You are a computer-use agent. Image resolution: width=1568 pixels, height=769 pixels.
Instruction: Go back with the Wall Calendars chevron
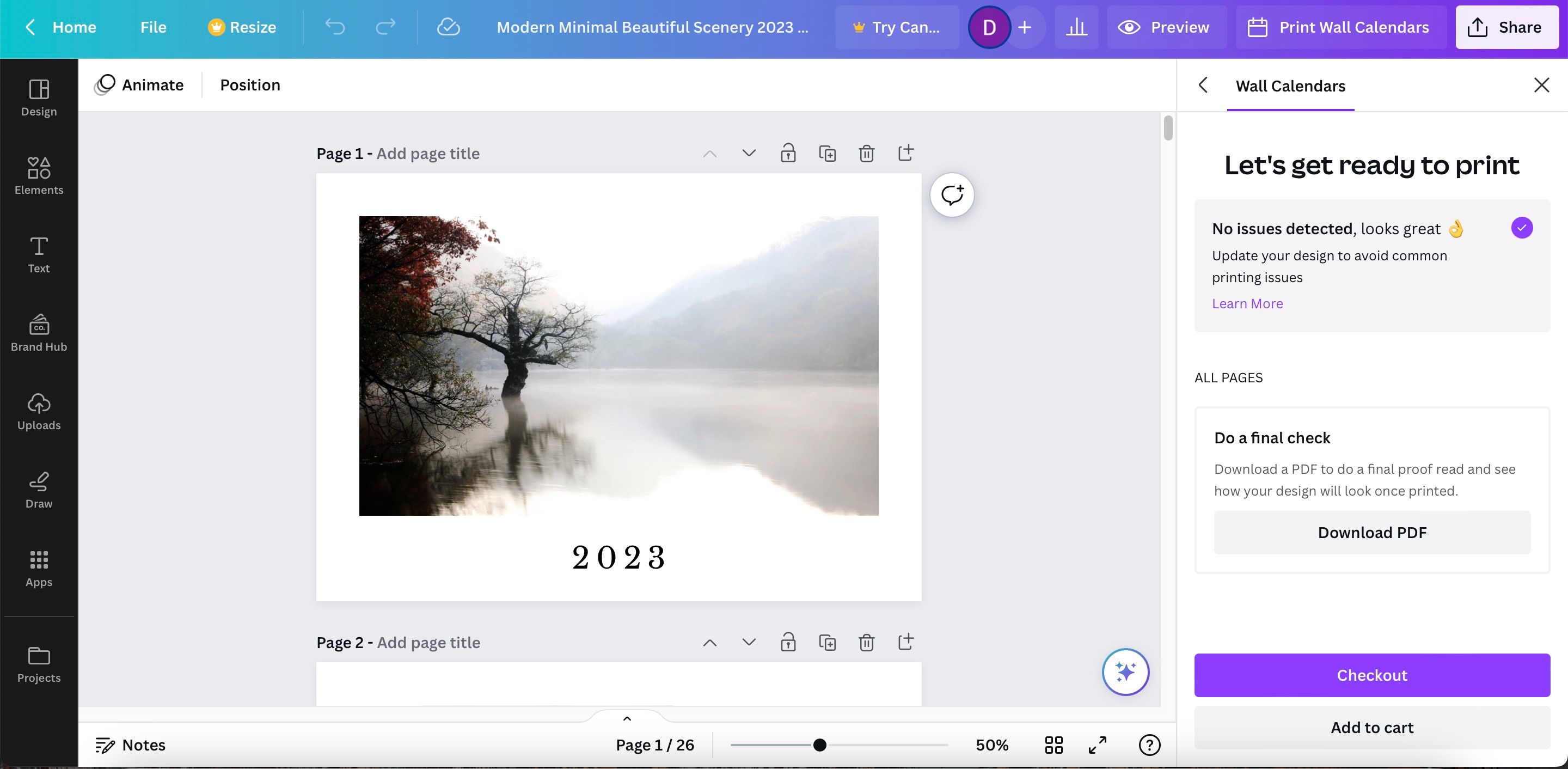tap(1203, 86)
